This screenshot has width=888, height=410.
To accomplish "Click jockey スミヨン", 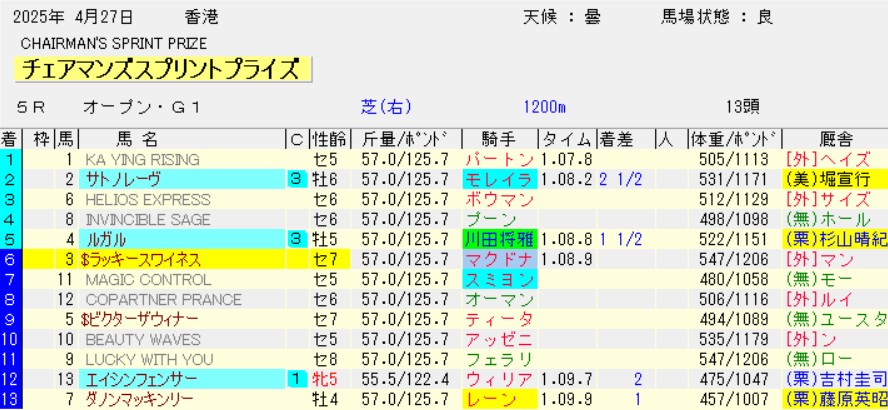I will click(x=499, y=280).
